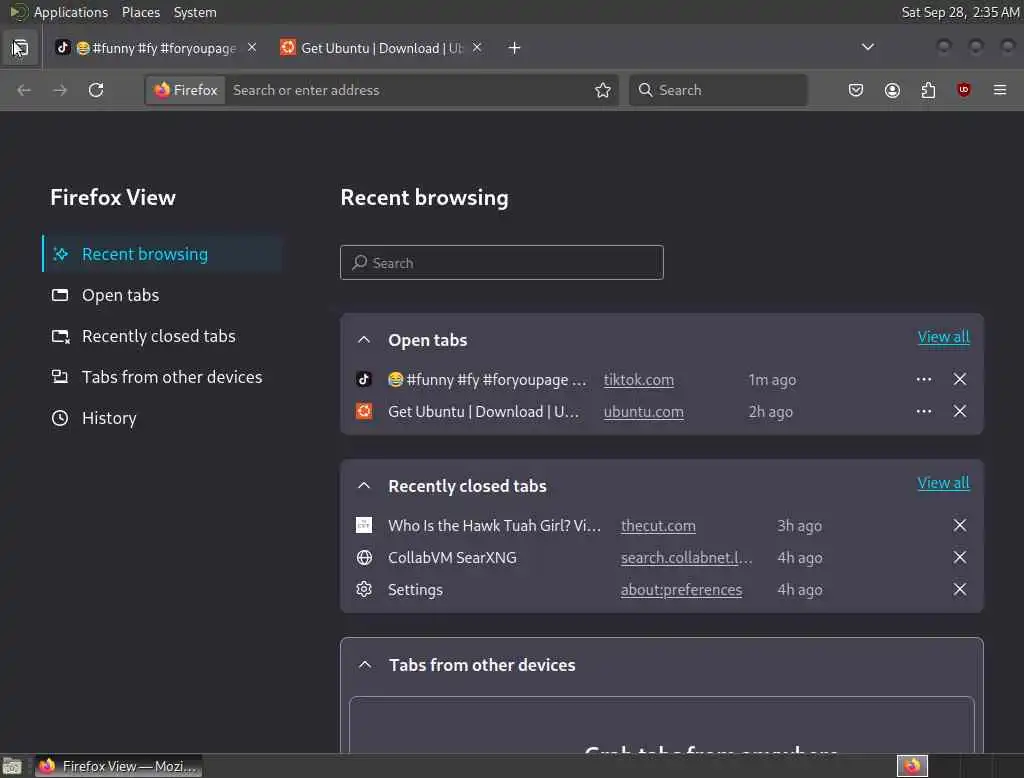
Task: Switch to the Get Ubuntu Download tab
Action: 381,48
